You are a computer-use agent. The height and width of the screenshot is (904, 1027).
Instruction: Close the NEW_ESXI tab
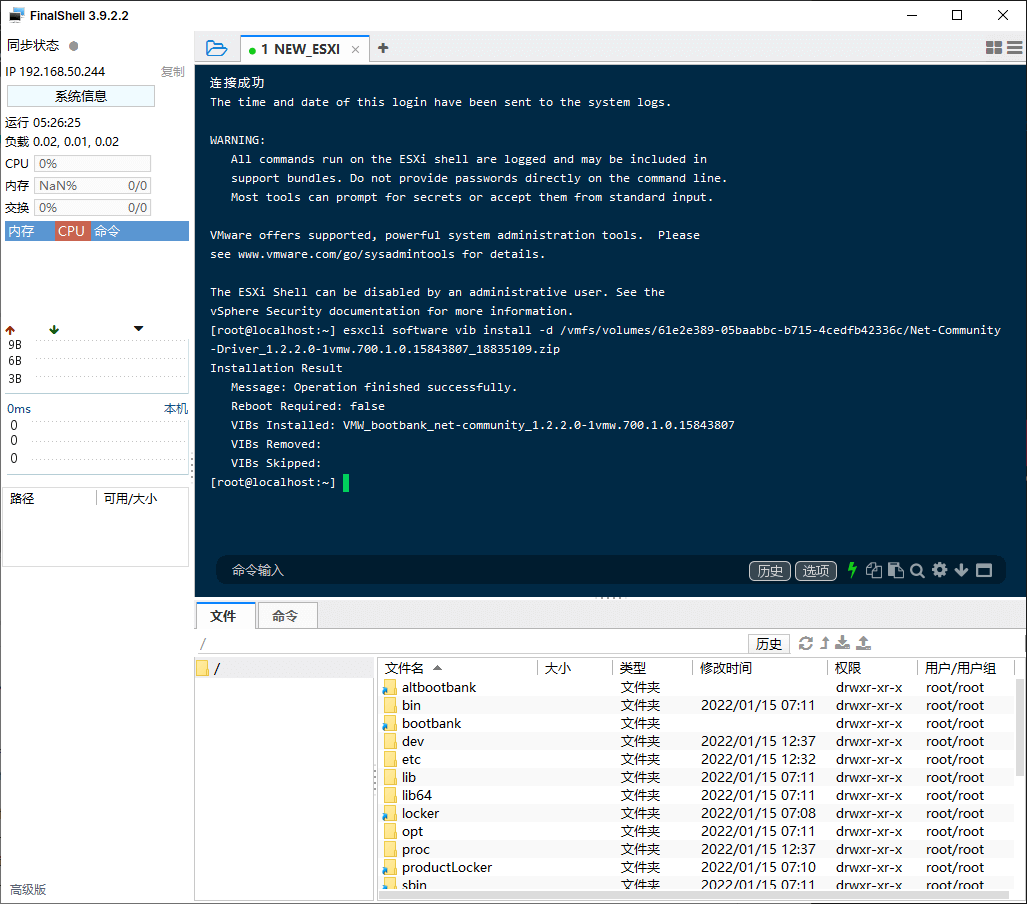tap(355, 49)
